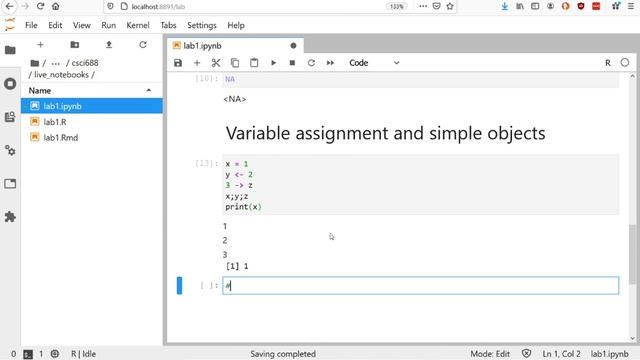Select lab1.ipynb in the file list
Image resolution: width=640 pixels, height=360 pixels.
[92, 106]
